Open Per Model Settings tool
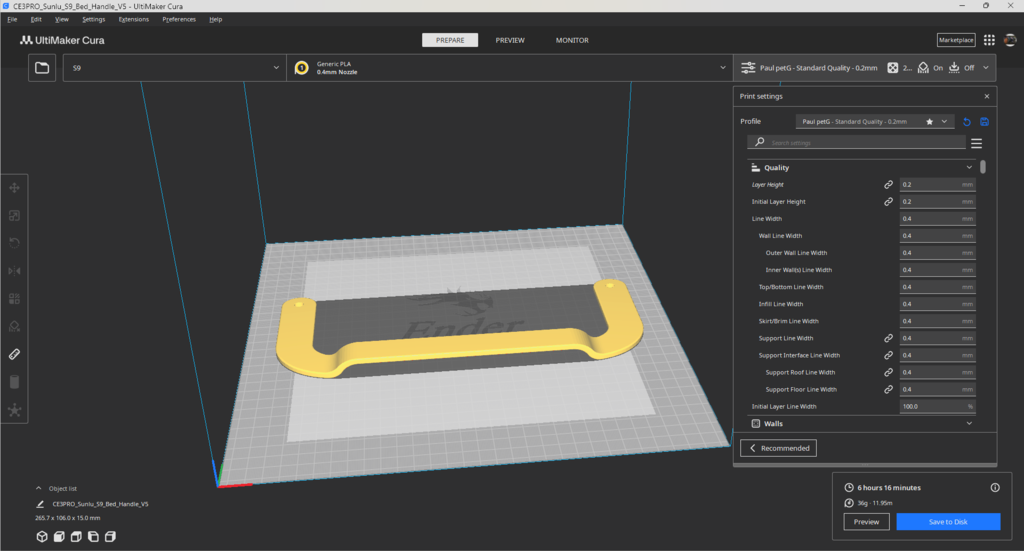This screenshot has height=551, width=1024. coord(14,298)
